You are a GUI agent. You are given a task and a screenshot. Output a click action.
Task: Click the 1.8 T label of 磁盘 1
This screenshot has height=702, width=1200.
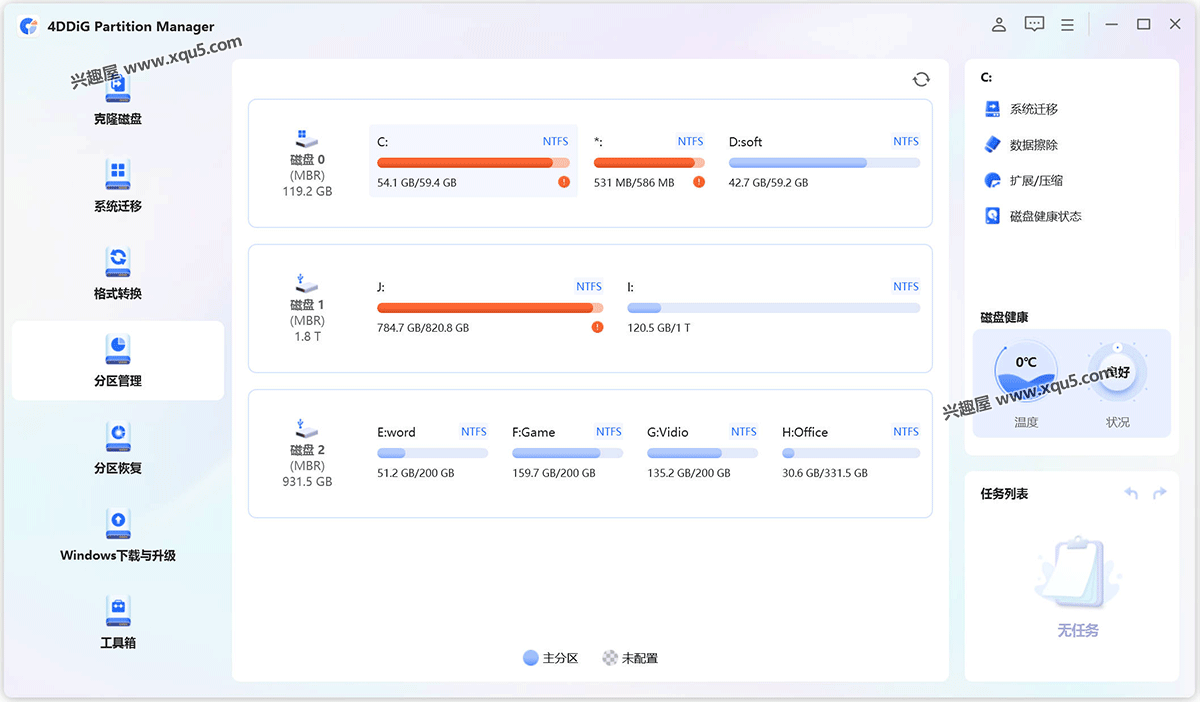pos(307,336)
